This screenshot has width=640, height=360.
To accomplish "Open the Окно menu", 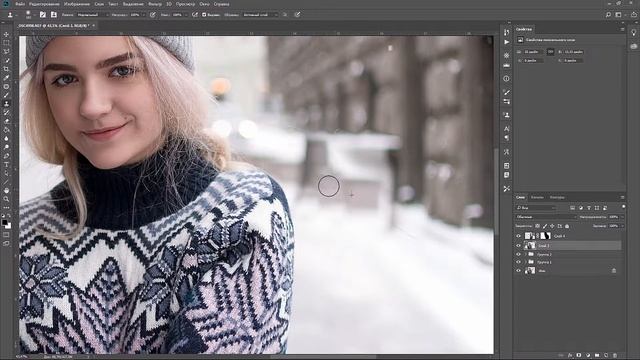I will tap(204, 4).
